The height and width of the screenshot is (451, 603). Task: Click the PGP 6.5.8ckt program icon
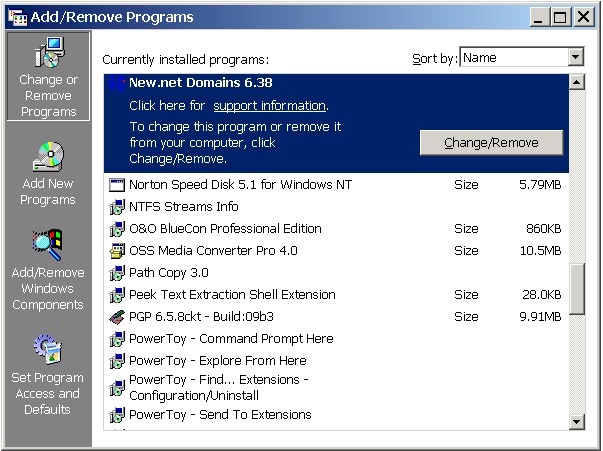pos(117,317)
